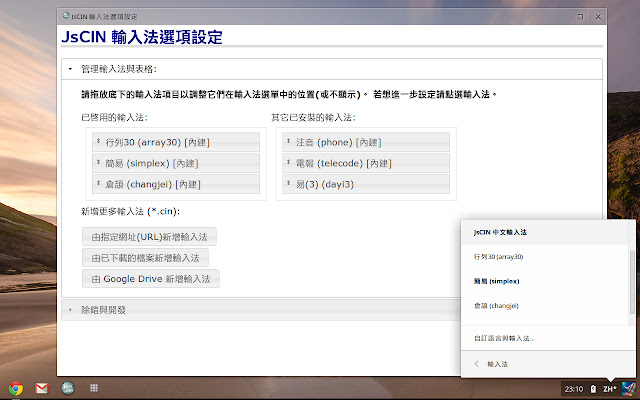Maximize the JsCIN options window

tap(580, 16)
